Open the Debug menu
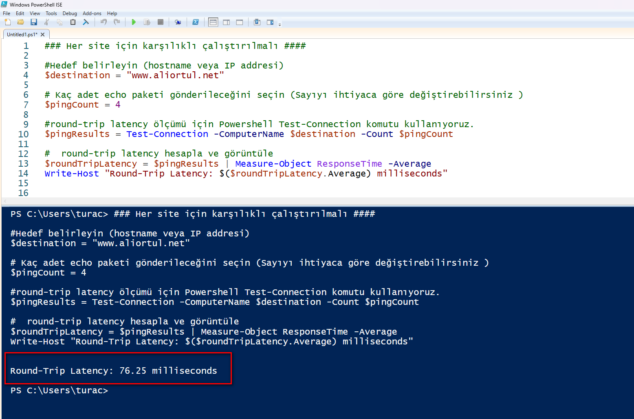The height and width of the screenshot is (419, 634). point(70,13)
